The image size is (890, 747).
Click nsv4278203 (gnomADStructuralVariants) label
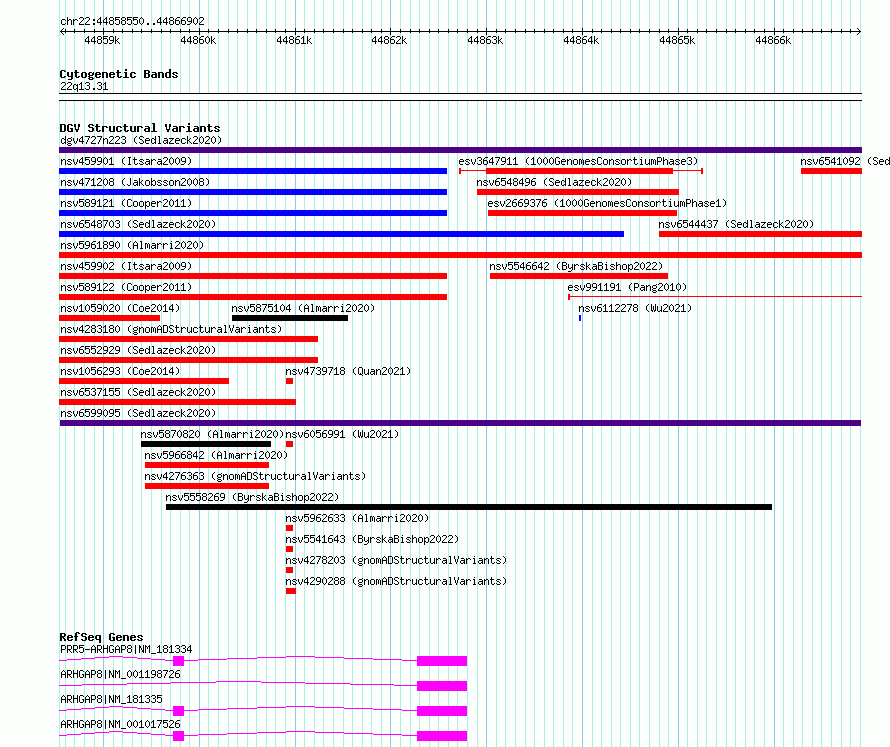click(396, 560)
